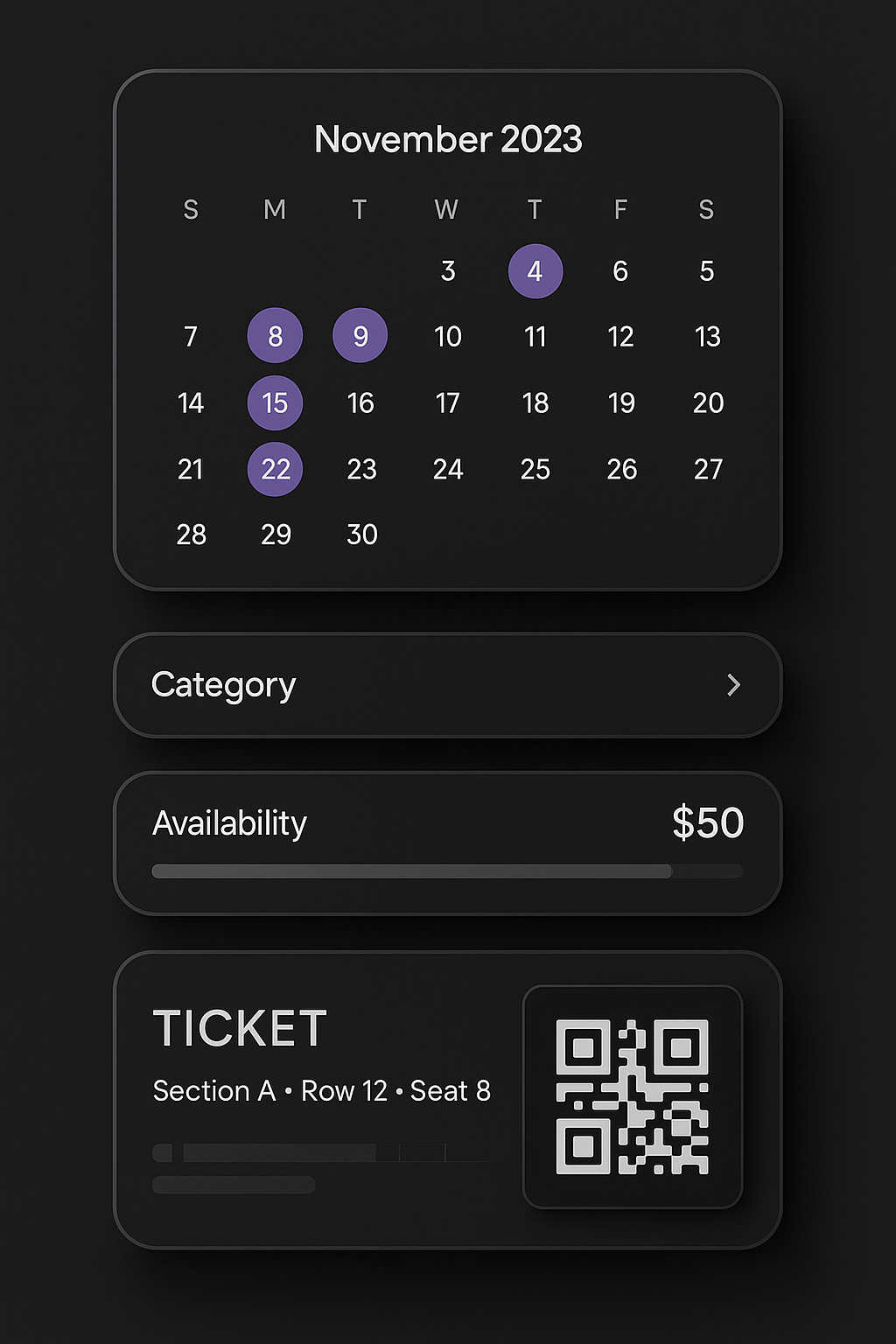The height and width of the screenshot is (1344, 896).
Task: Pick date 13 in calendar
Action: coord(707,337)
